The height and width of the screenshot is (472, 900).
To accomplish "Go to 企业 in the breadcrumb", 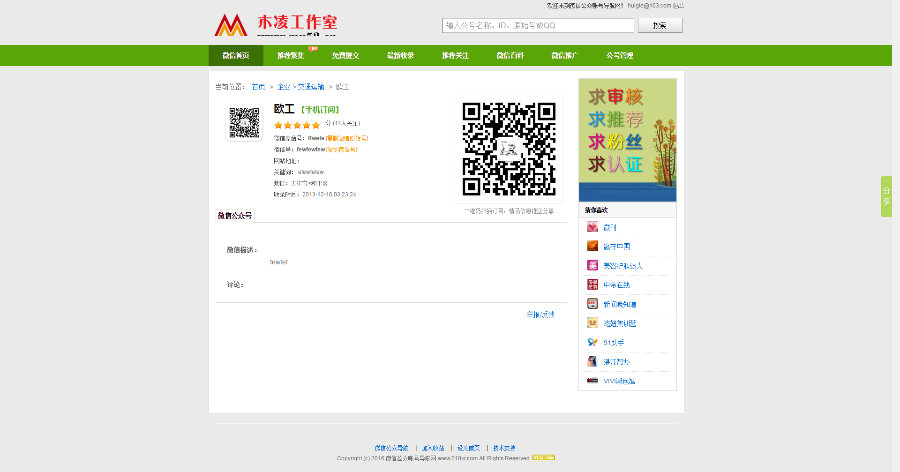I will 284,87.
